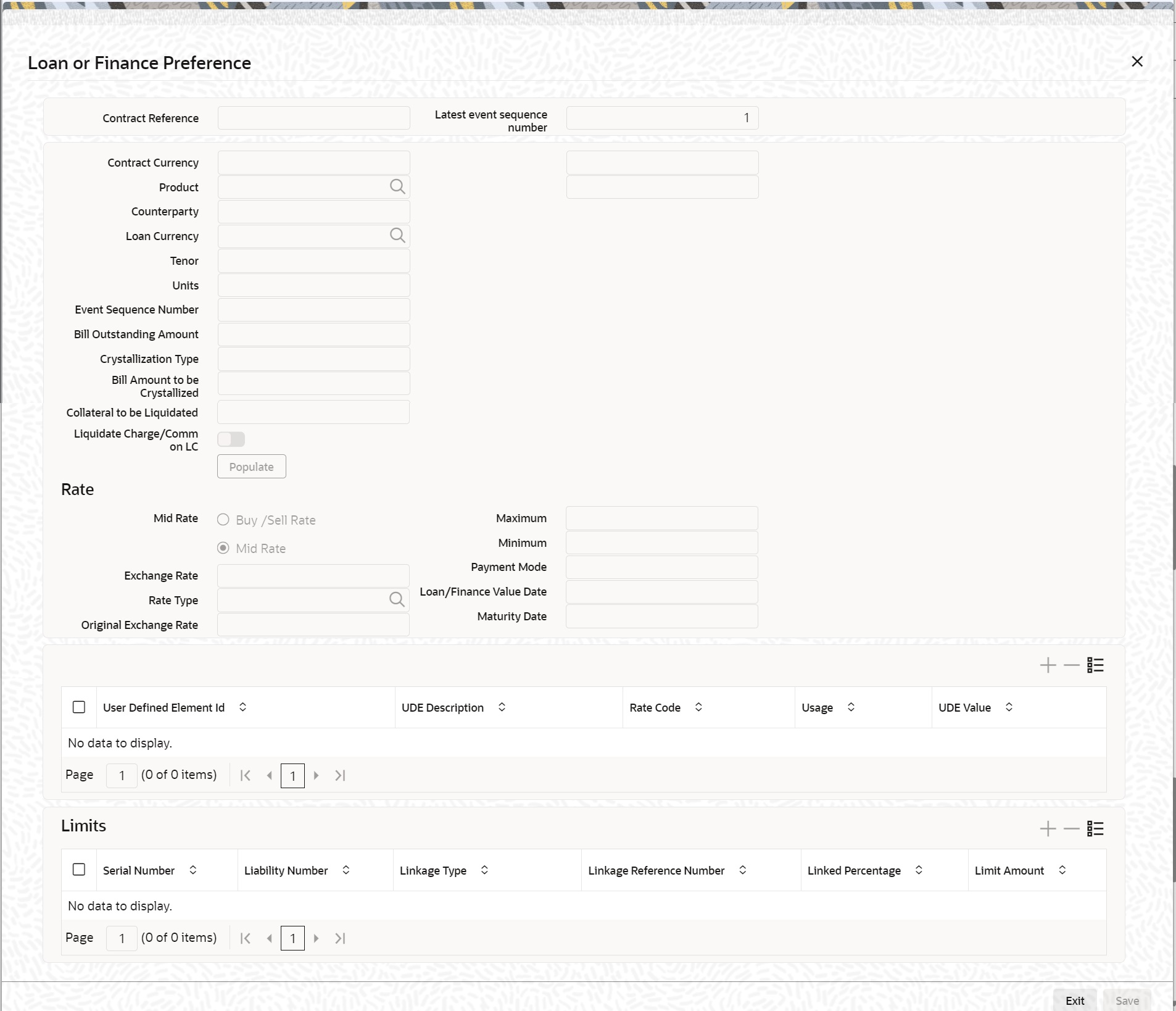Image resolution: width=1176 pixels, height=1011 pixels.
Task: Focus the Event Sequence Number field
Action: click(313, 310)
